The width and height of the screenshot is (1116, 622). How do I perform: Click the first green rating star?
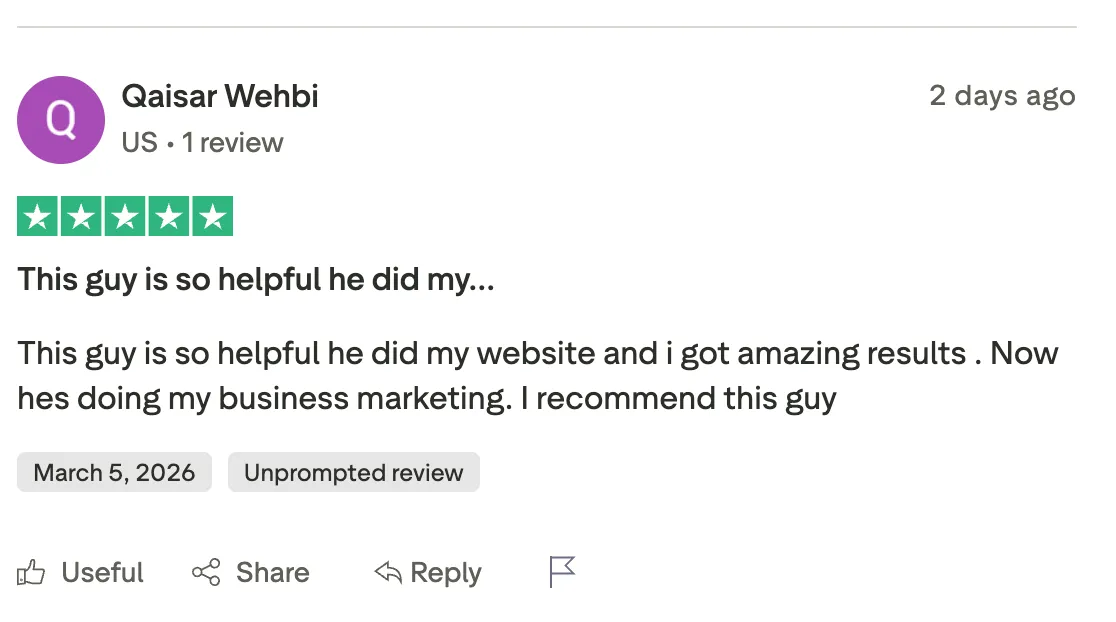(38, 217)
